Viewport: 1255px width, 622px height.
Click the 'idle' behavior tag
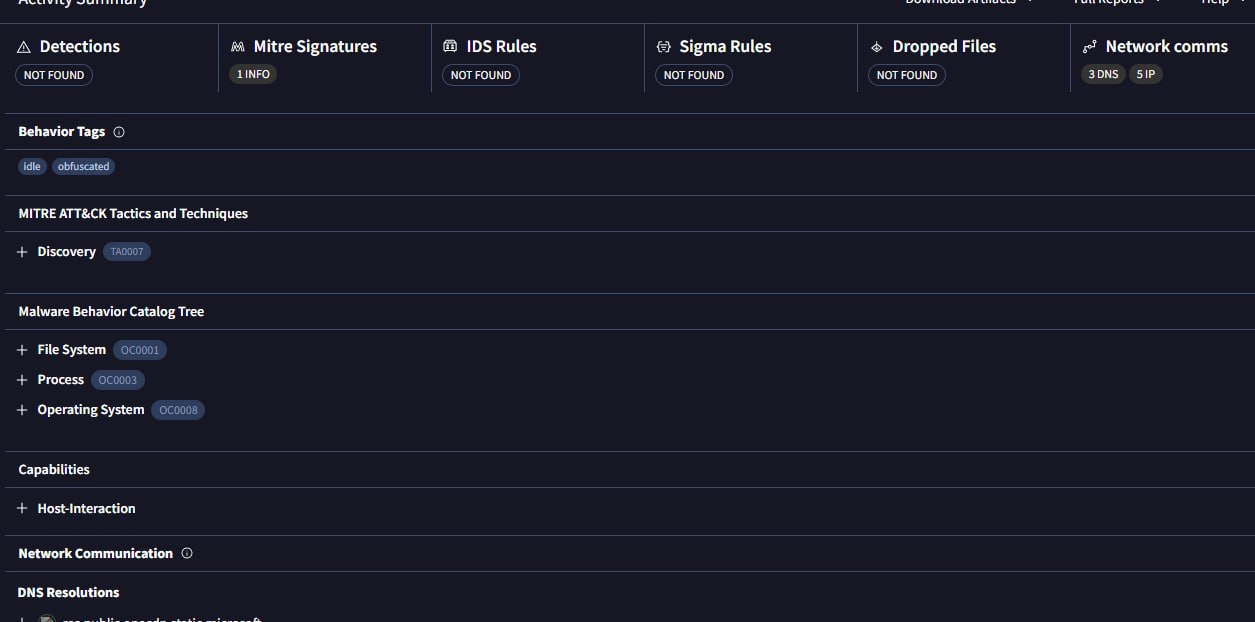[x=32, y=167]
